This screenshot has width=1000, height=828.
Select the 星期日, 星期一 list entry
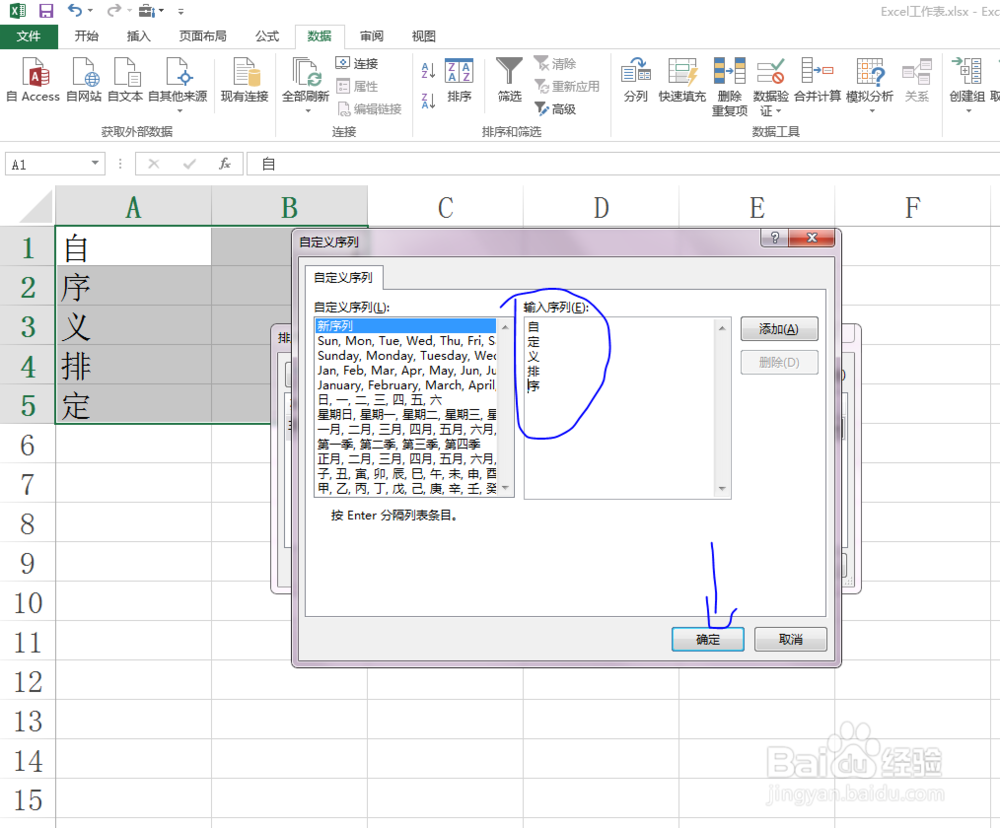[x=406, y=415]
